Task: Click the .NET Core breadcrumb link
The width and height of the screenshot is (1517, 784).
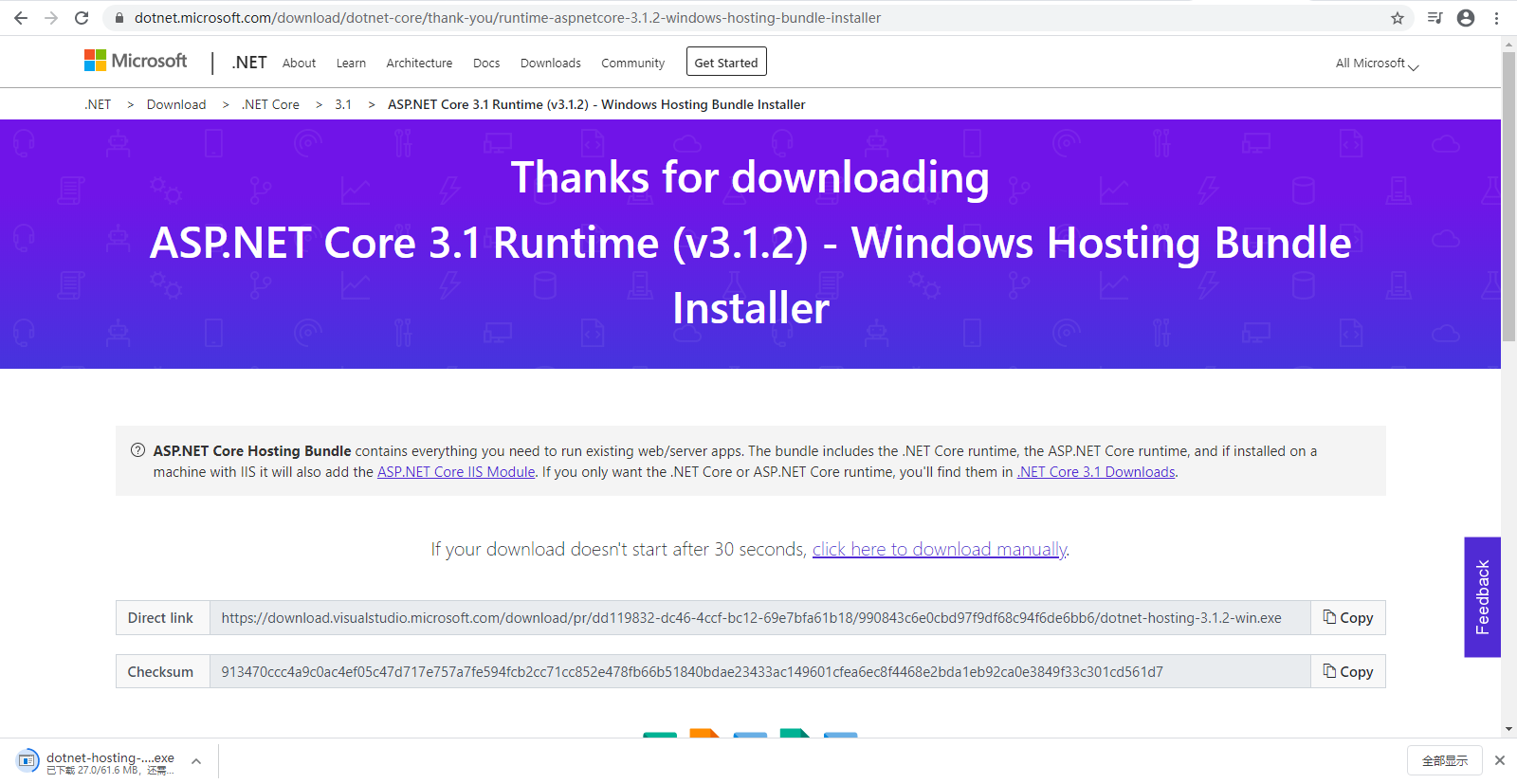Action: 270,104
